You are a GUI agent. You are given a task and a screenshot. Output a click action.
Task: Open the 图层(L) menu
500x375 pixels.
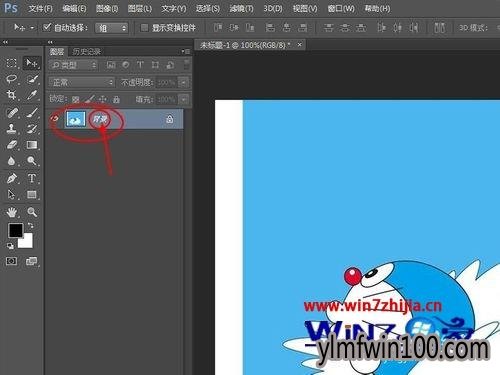pyautogui.click(x=140, y=8)
